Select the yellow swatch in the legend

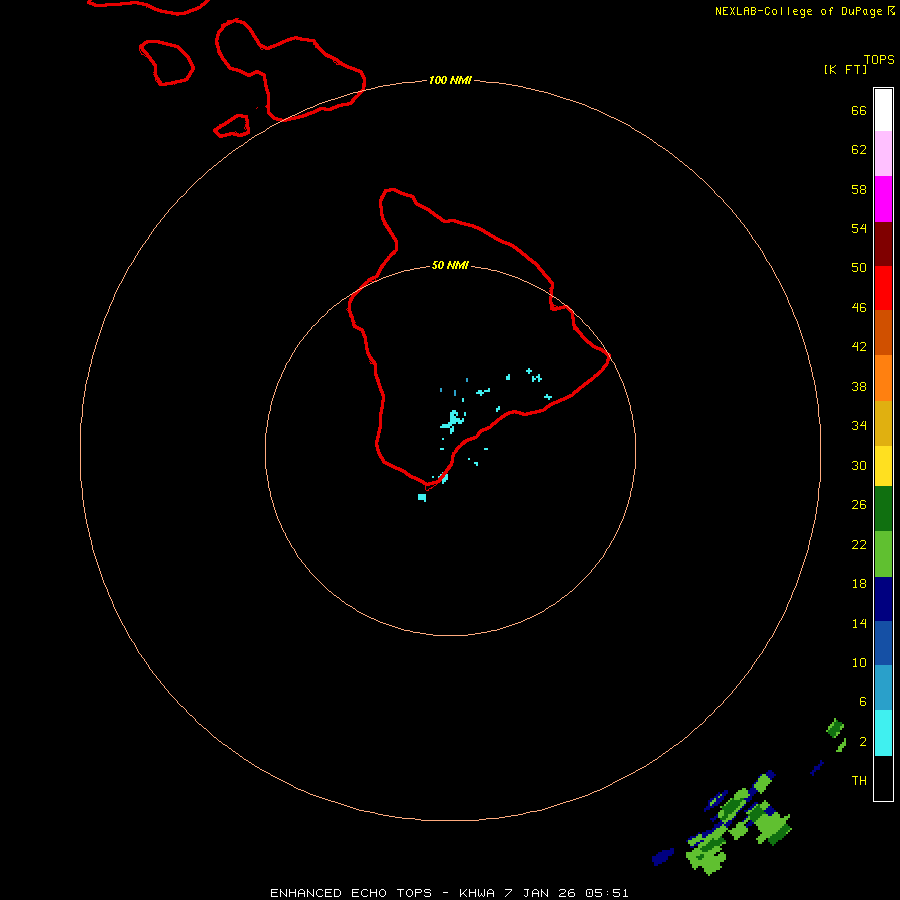[x=883, y=465]
